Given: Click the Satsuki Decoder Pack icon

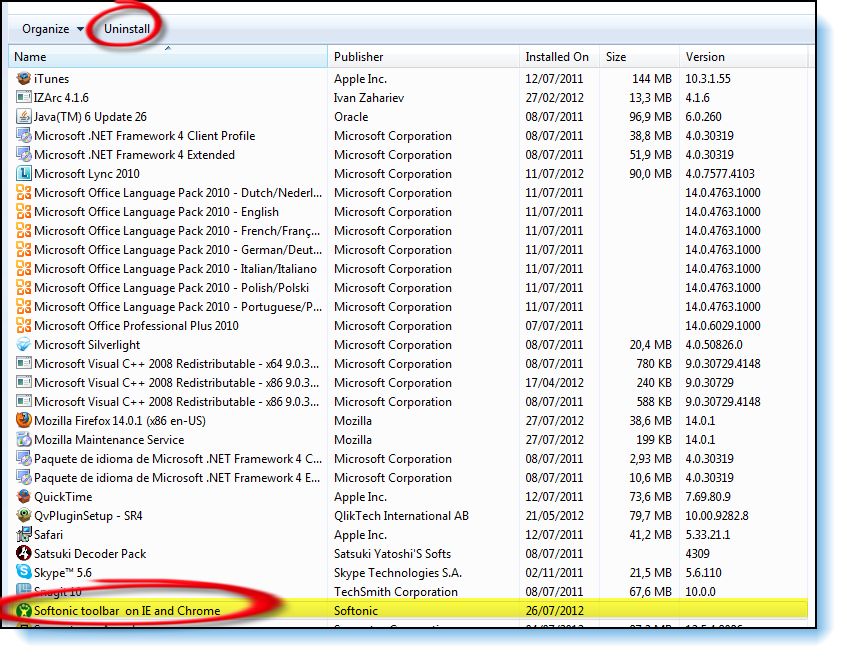Looking at the screenshot, I should click(x=24, y=554).
